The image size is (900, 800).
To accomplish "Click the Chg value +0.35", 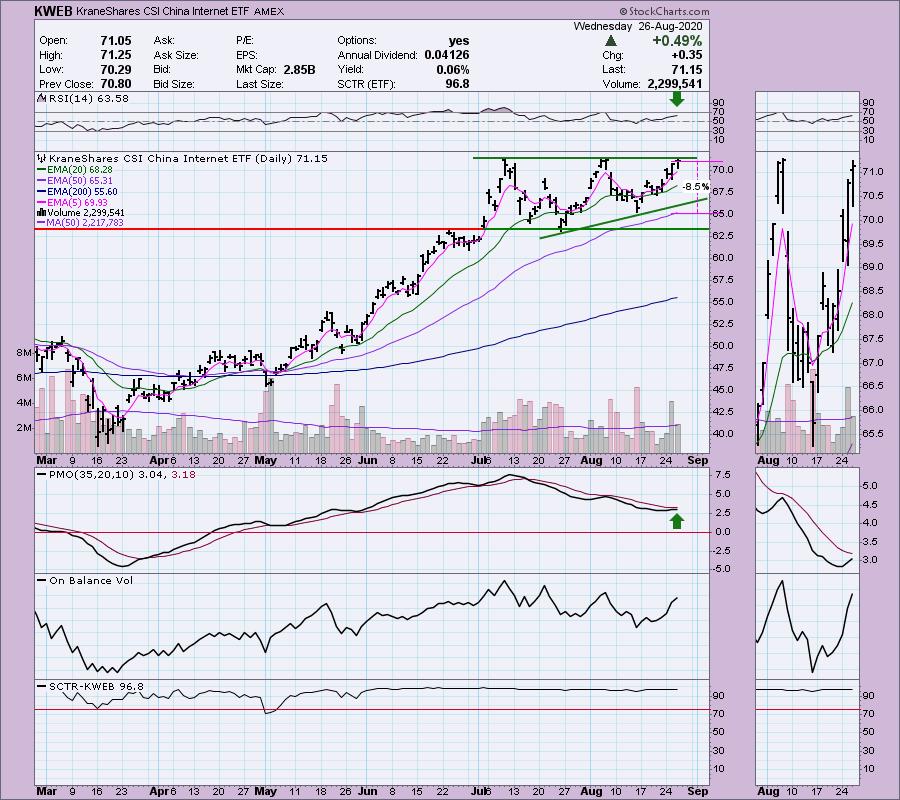I will point(686,55).
